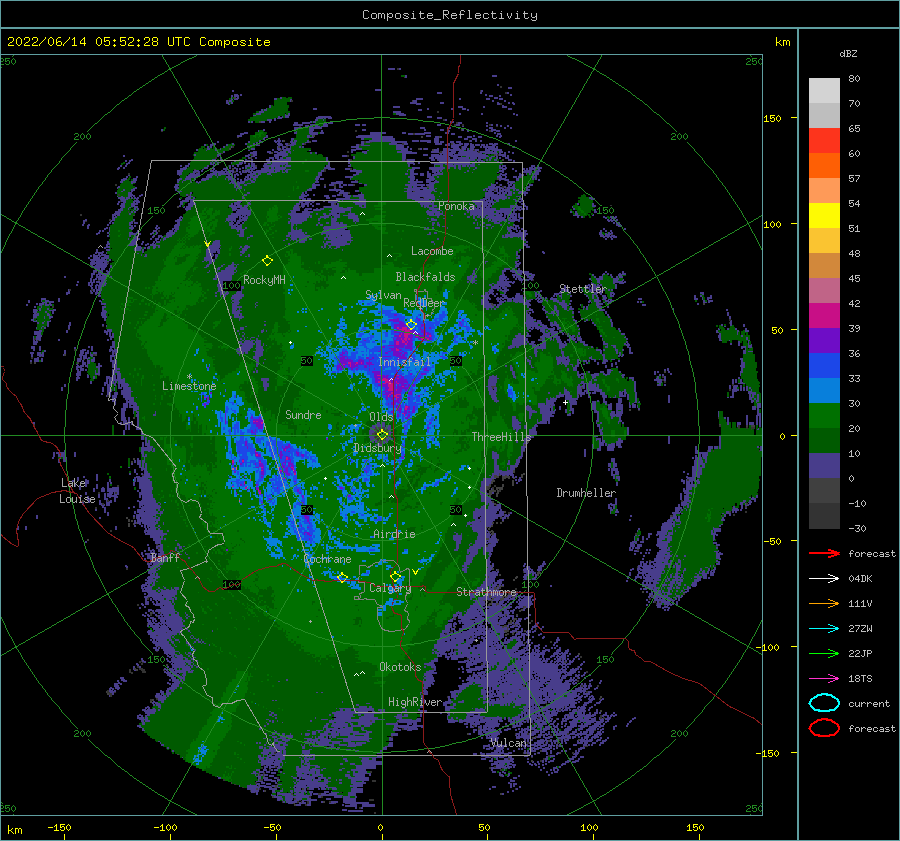Click the orange 111V arrow in legend
This screenshot has width=900, height=841.
click(x=824, y=603)
